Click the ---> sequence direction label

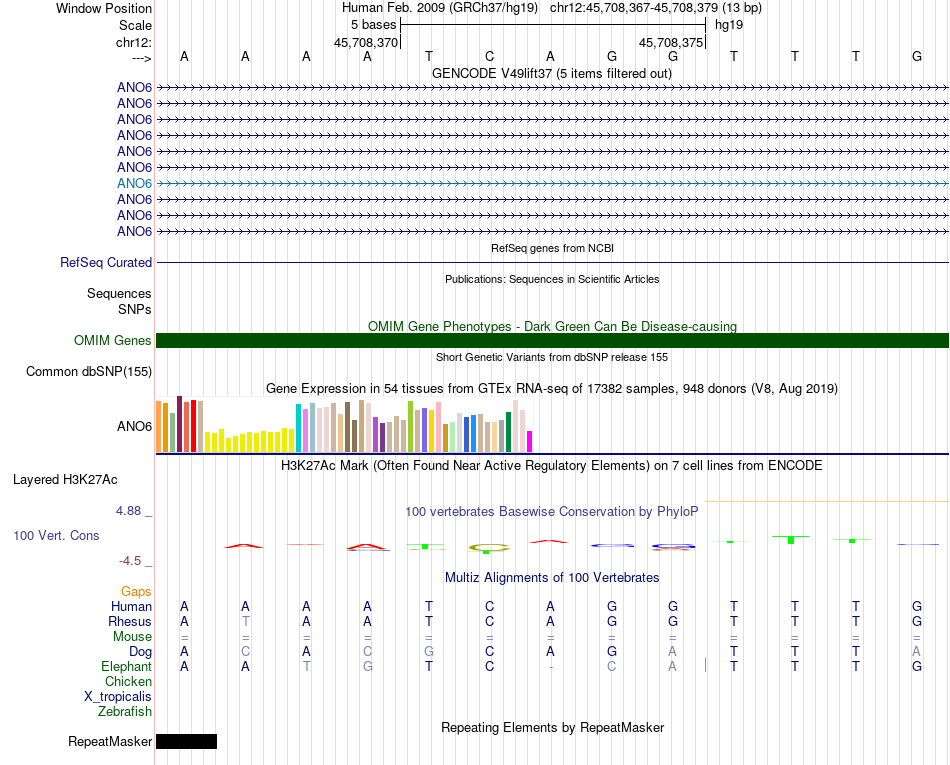142,58
